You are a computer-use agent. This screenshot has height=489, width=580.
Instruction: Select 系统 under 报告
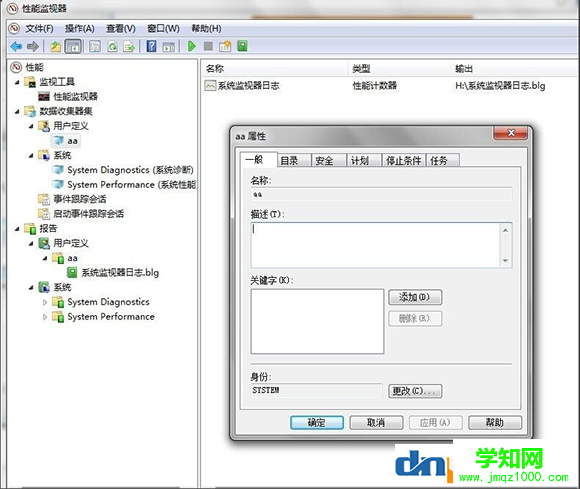click(62, 287)
